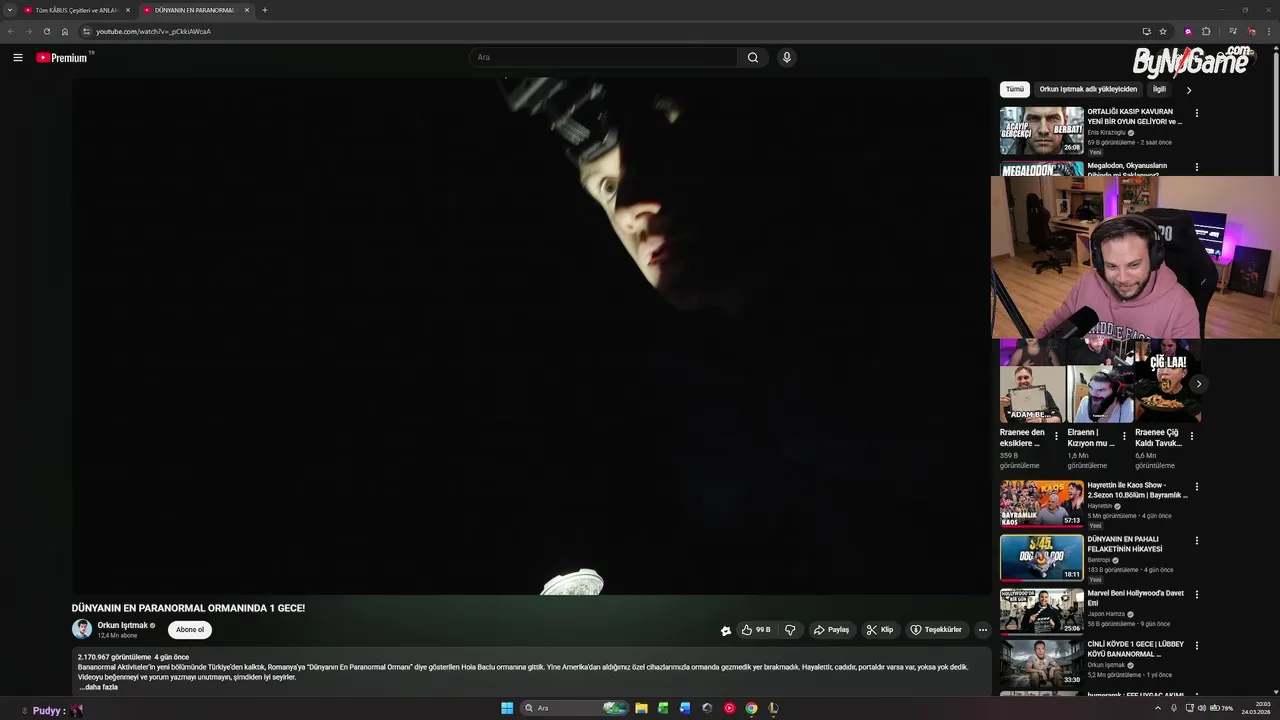Open options menu for Megalodon video
The width and height of the screenshot is (1280, 720).
click(x=1197, y=167)
